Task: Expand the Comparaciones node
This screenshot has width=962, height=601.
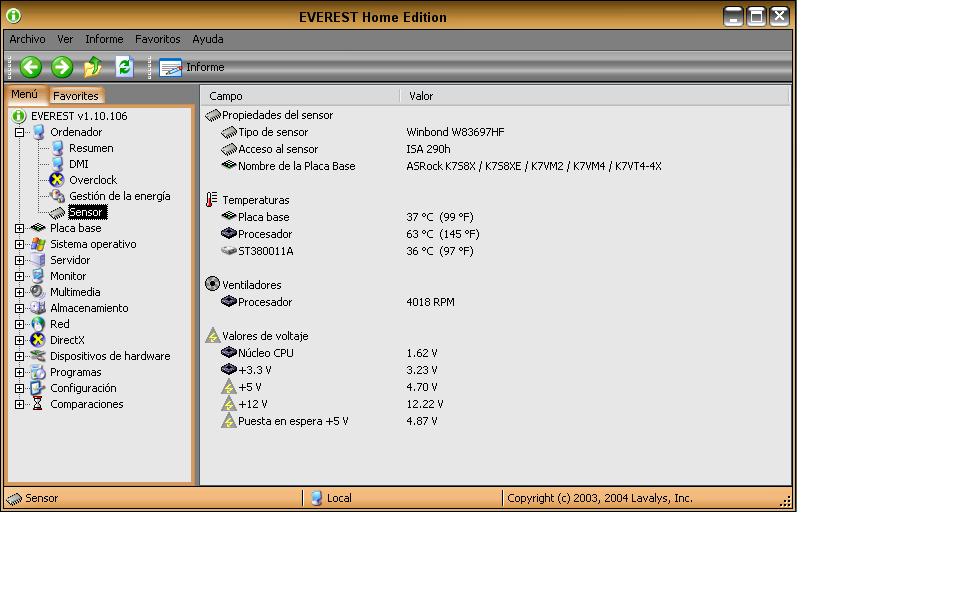Action: click(20, 404)
